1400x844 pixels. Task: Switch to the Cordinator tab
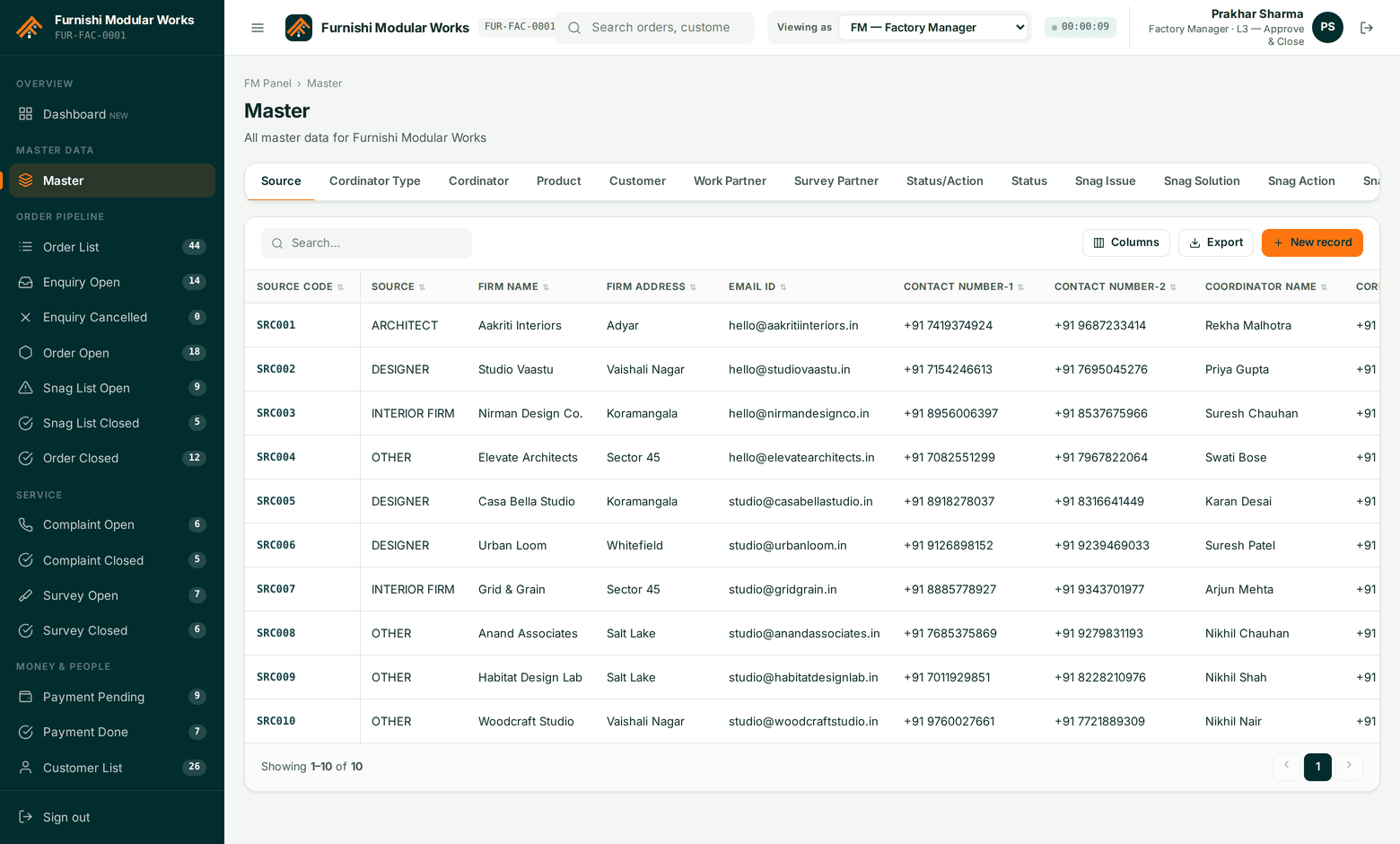click(x=478, y=181)
